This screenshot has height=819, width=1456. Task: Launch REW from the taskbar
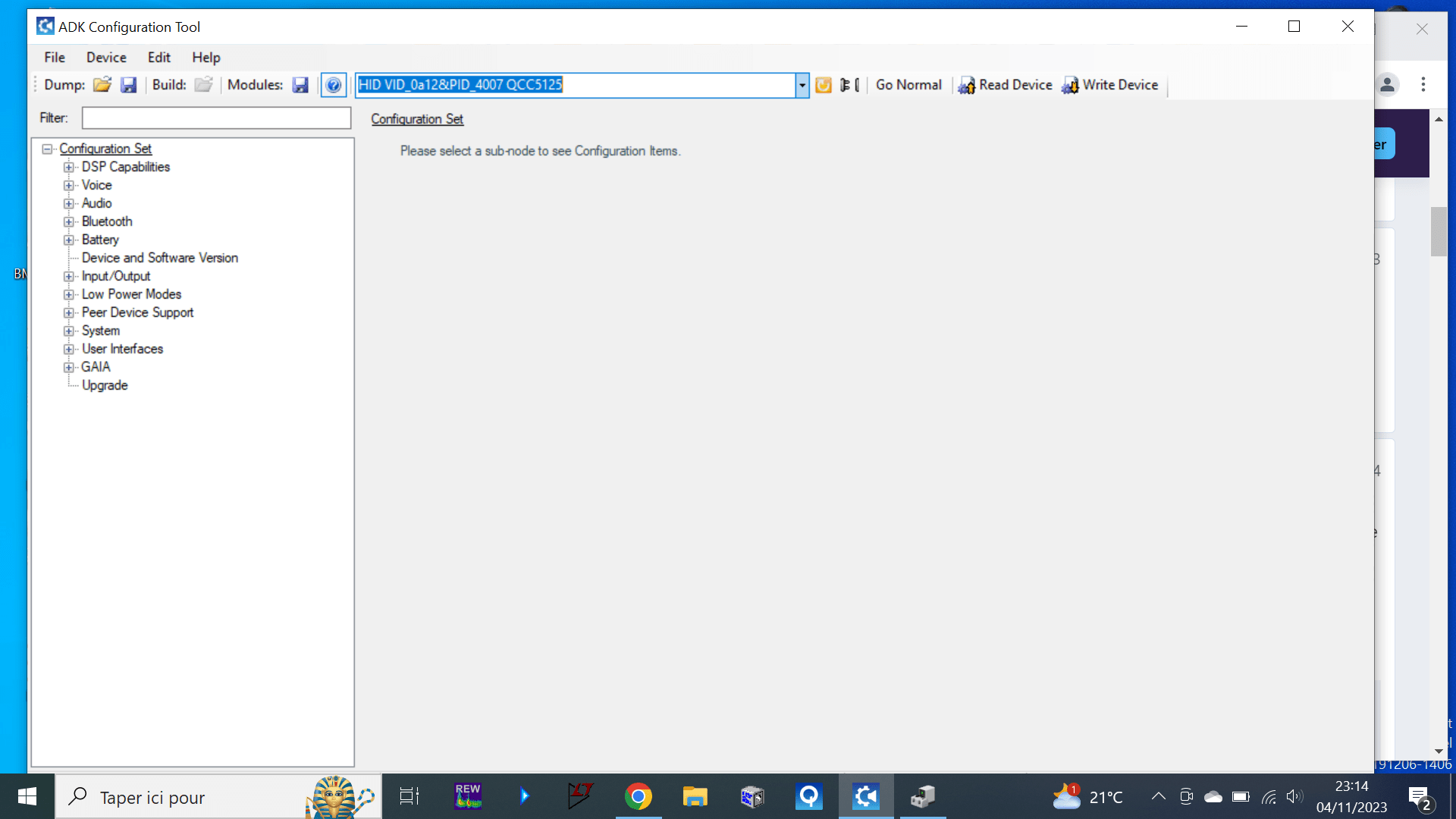click(468, 796)
